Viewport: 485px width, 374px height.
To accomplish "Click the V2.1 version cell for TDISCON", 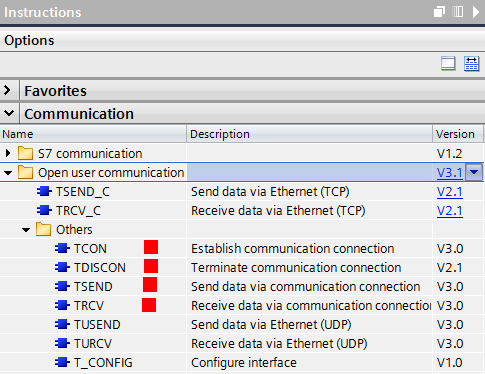I will 450,268.
